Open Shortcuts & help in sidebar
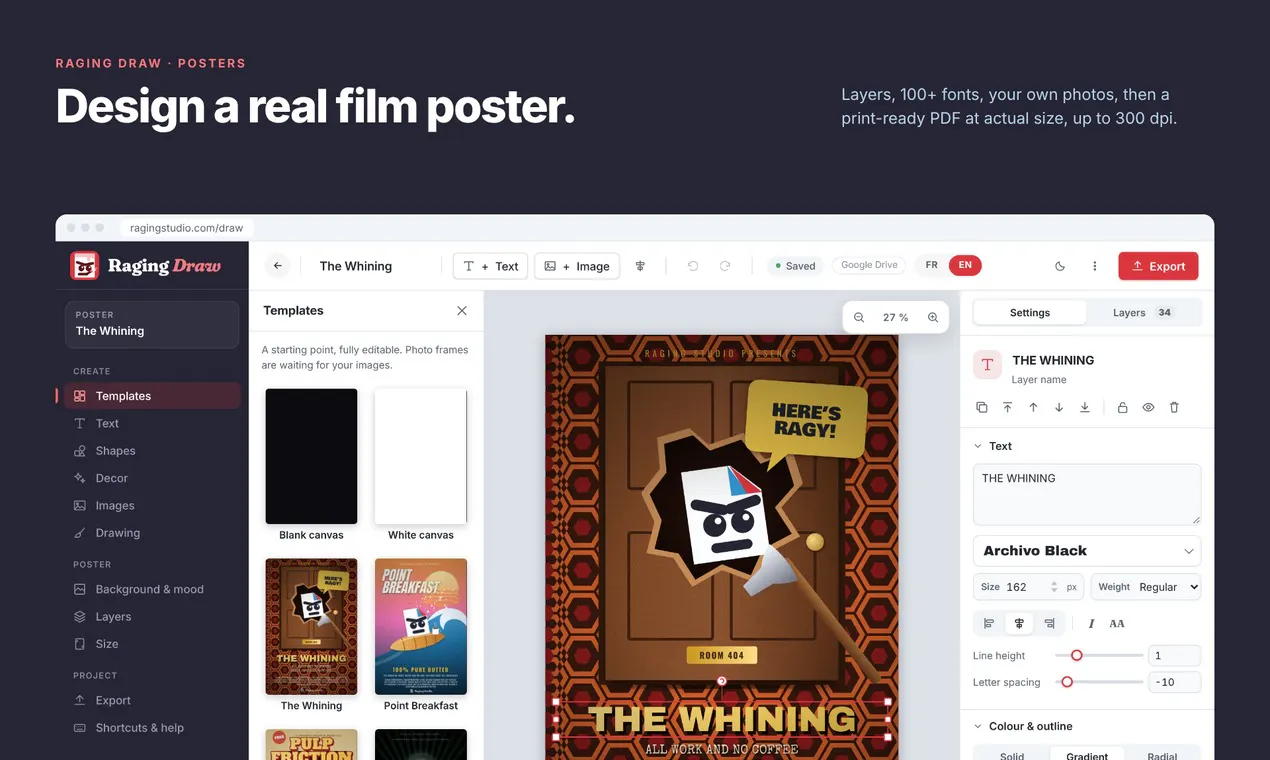 (152, 728)
